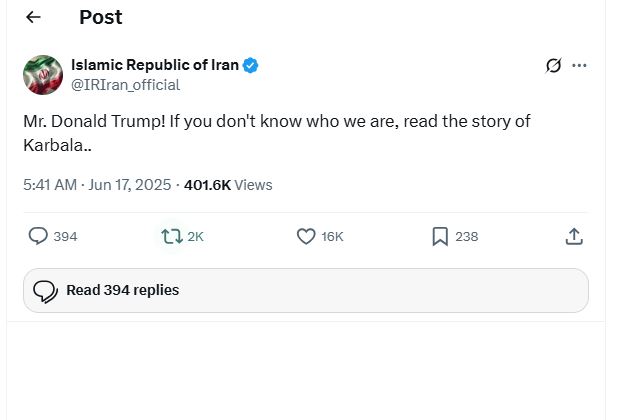Open the Grok explain-post icon
The height and width of the screenshot is (420, 626).
tap(553, 65)
